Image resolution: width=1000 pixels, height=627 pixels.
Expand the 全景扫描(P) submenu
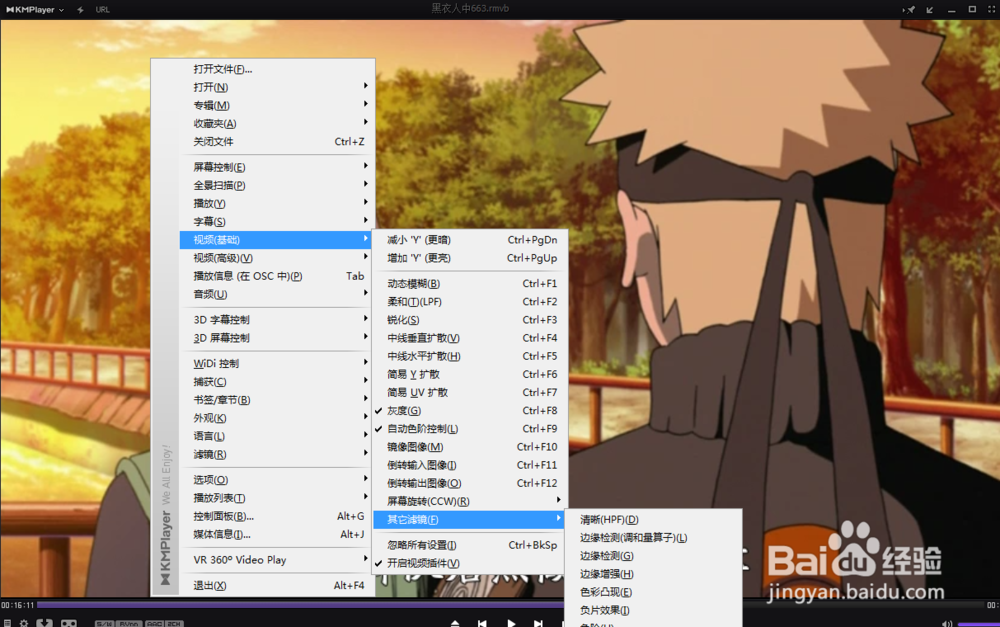[x=277, y=185]
